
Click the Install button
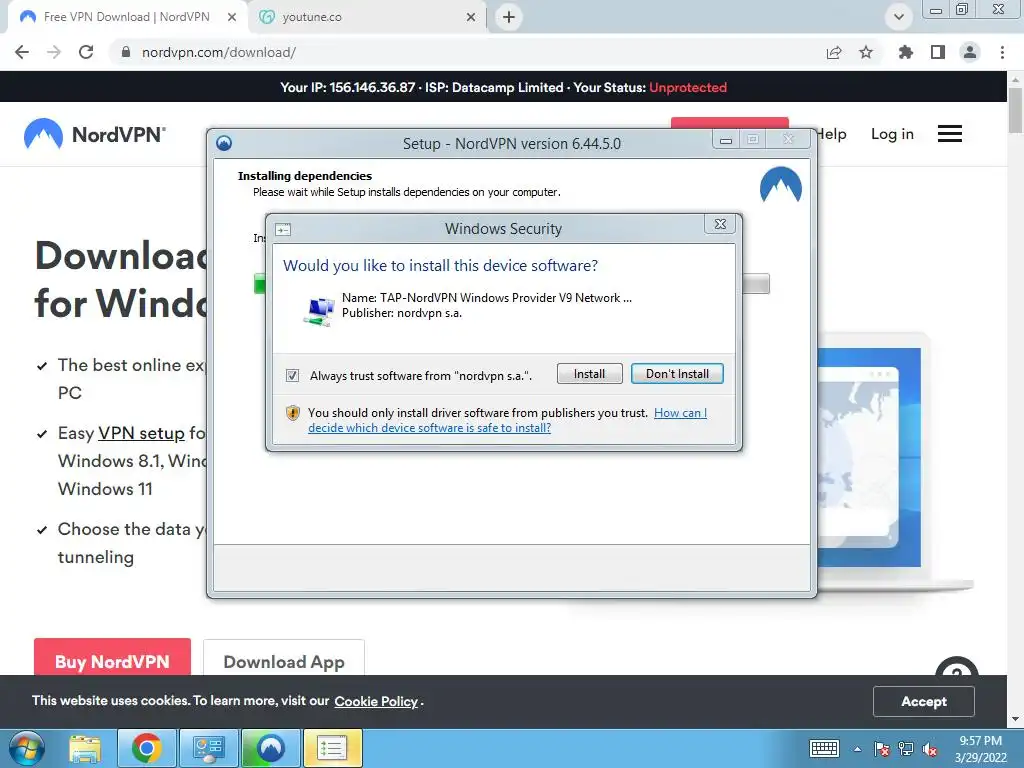tap(589, 374)
